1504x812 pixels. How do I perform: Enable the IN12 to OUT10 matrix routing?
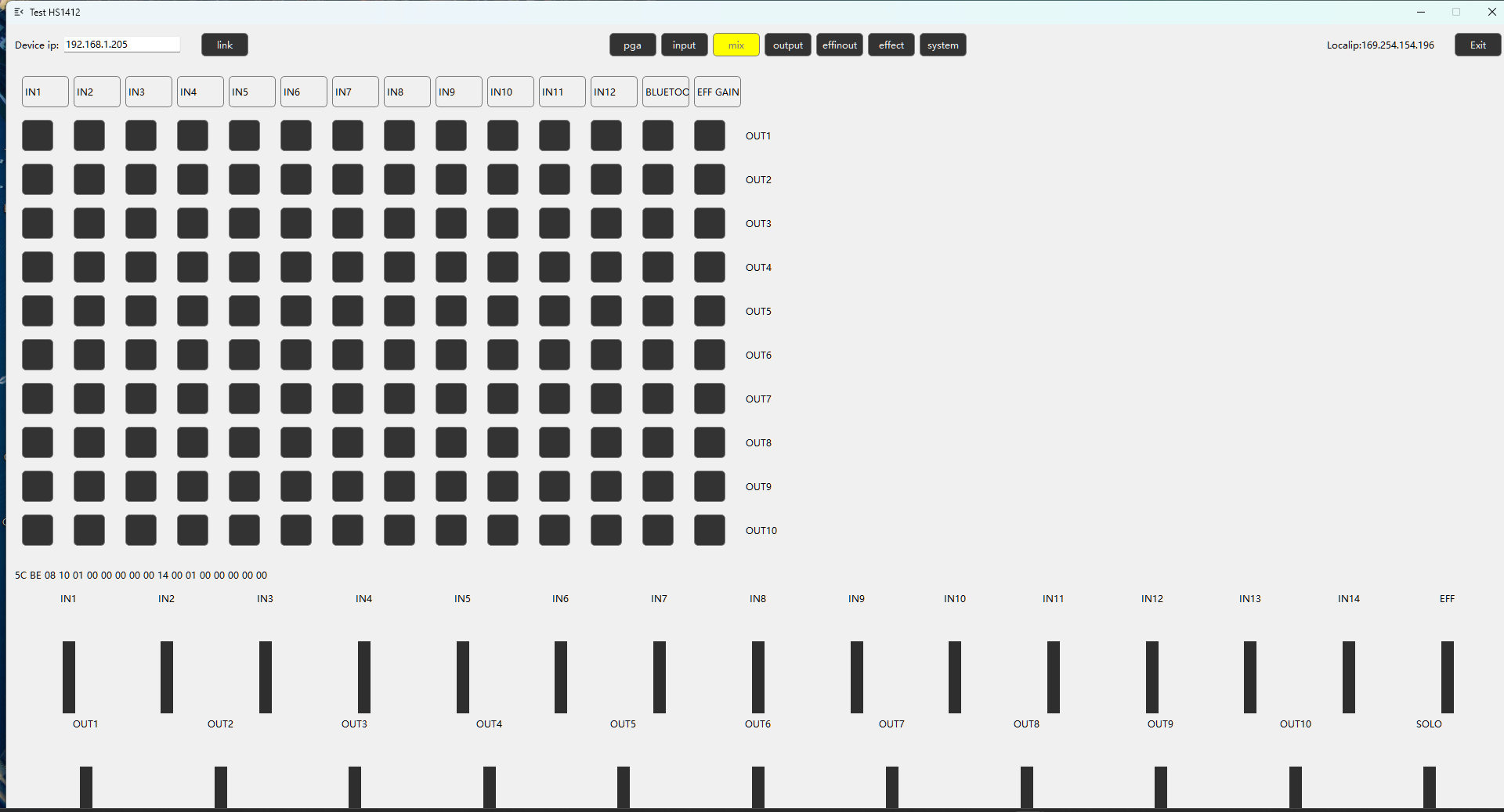[606, 530]
